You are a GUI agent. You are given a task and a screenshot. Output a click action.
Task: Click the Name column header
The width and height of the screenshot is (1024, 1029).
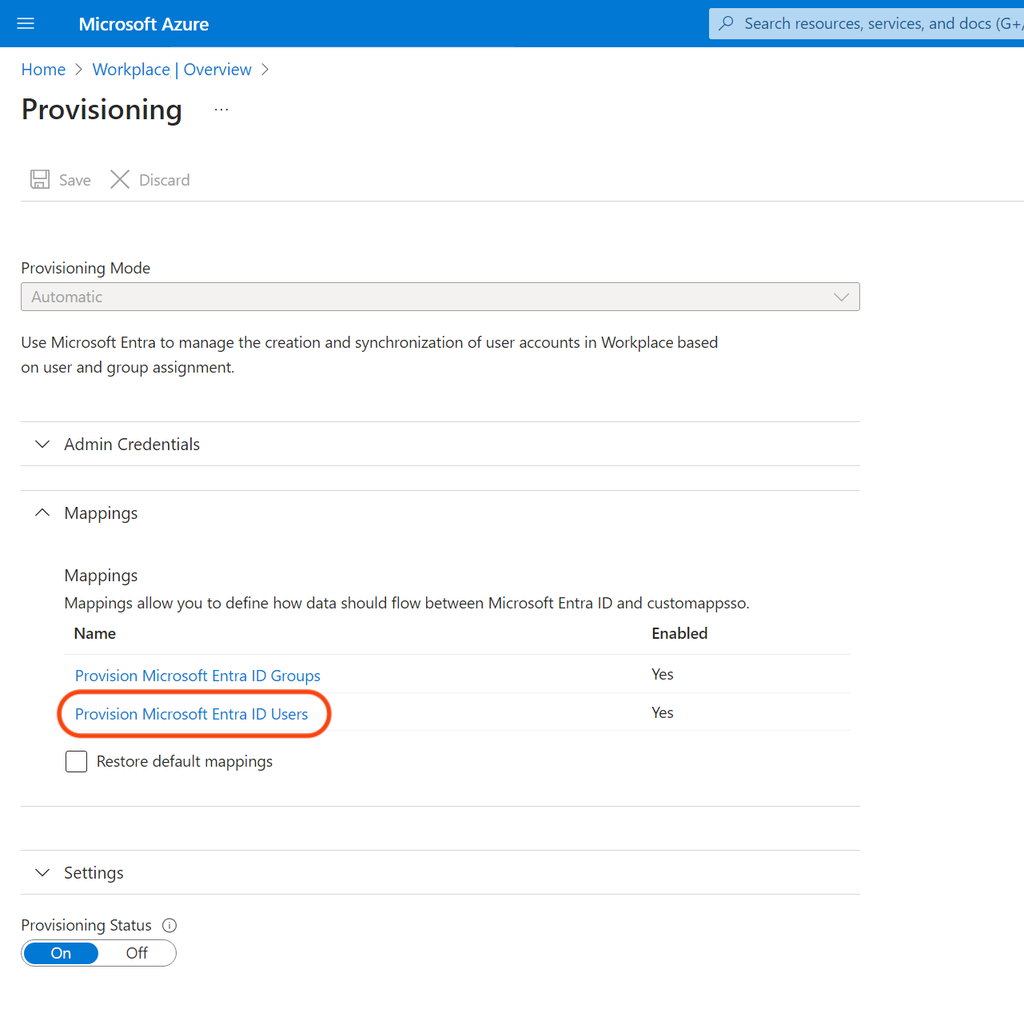point(95,633)
